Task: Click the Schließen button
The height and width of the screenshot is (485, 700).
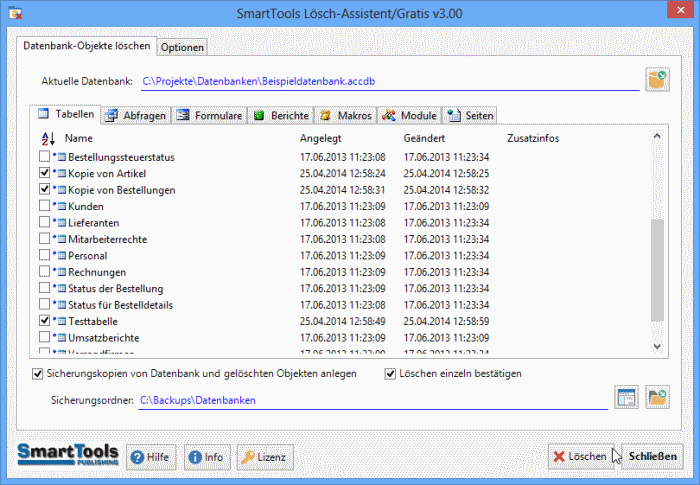Action: pos(652,456)
